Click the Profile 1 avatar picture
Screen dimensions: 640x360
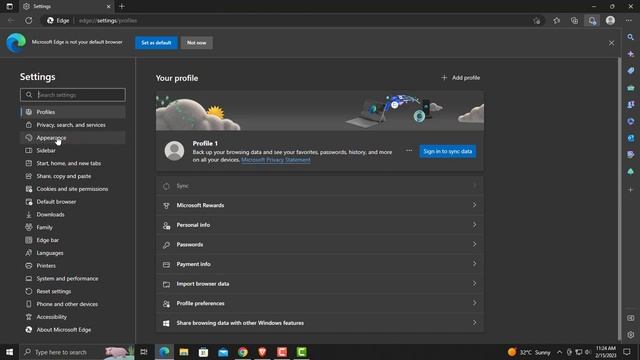[x=174, y=151]
